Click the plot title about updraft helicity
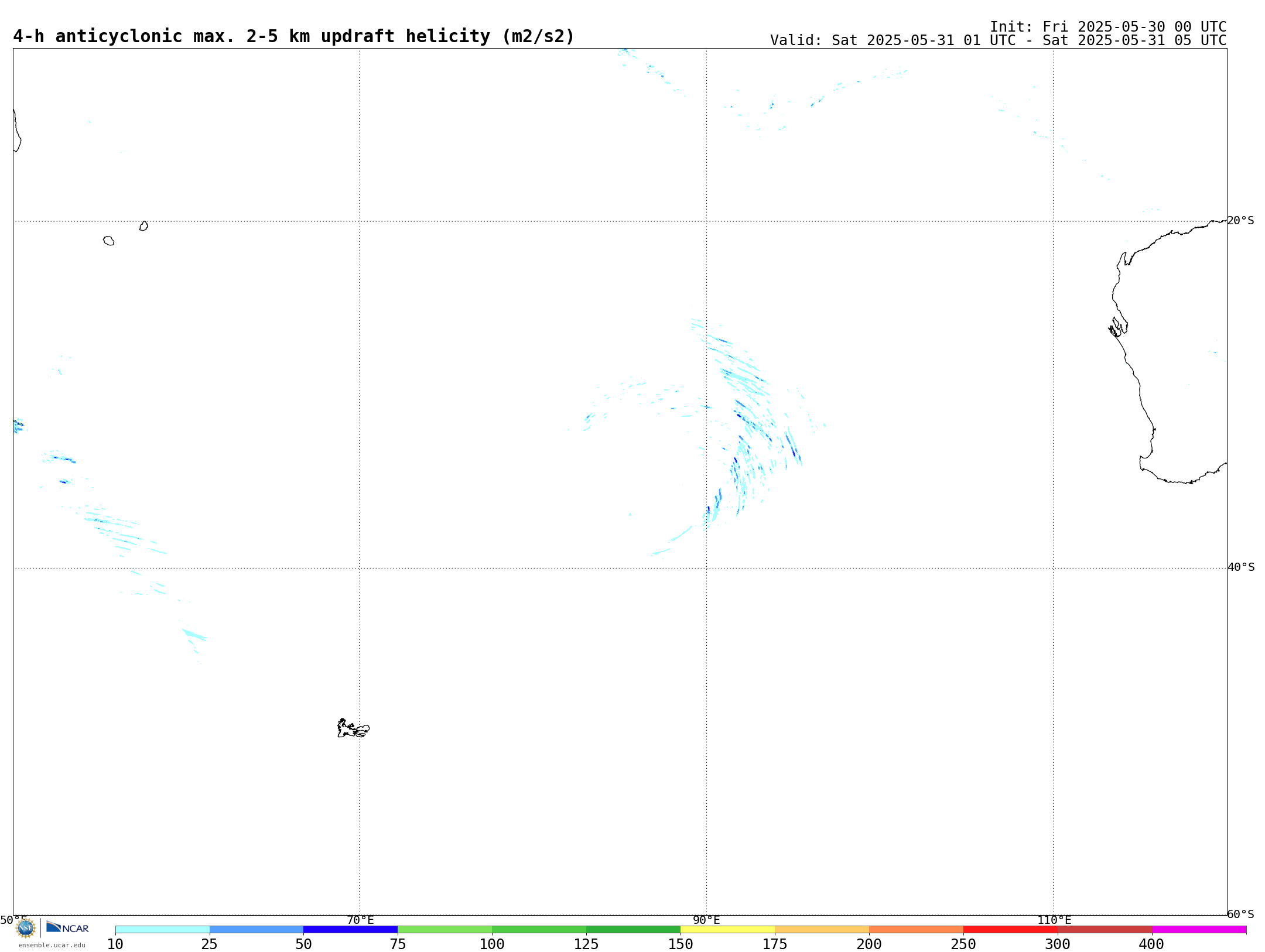 294,36
